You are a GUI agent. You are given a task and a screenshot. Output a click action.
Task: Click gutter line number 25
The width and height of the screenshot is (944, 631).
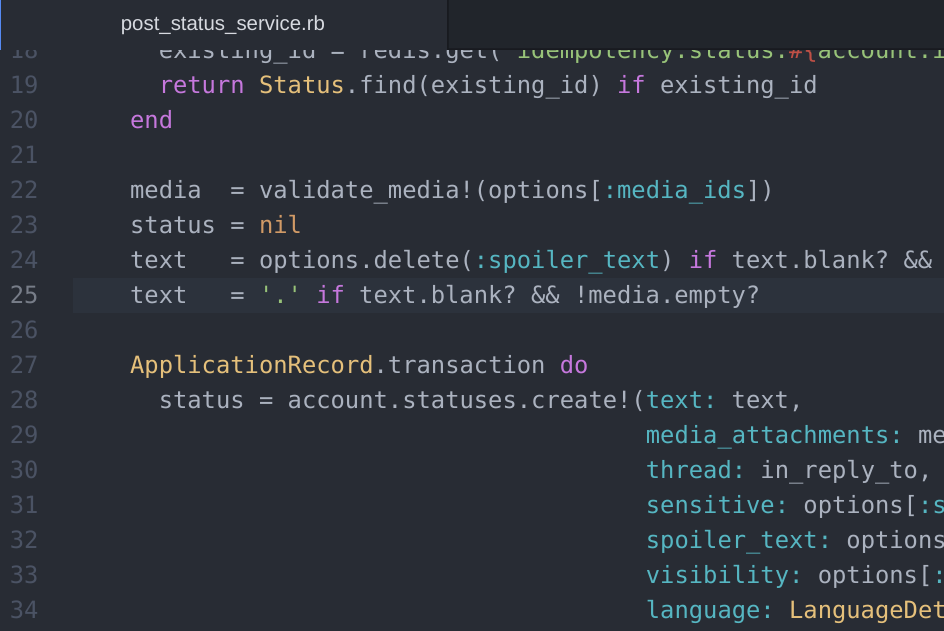pyautogui.click(x=24, y=295)
